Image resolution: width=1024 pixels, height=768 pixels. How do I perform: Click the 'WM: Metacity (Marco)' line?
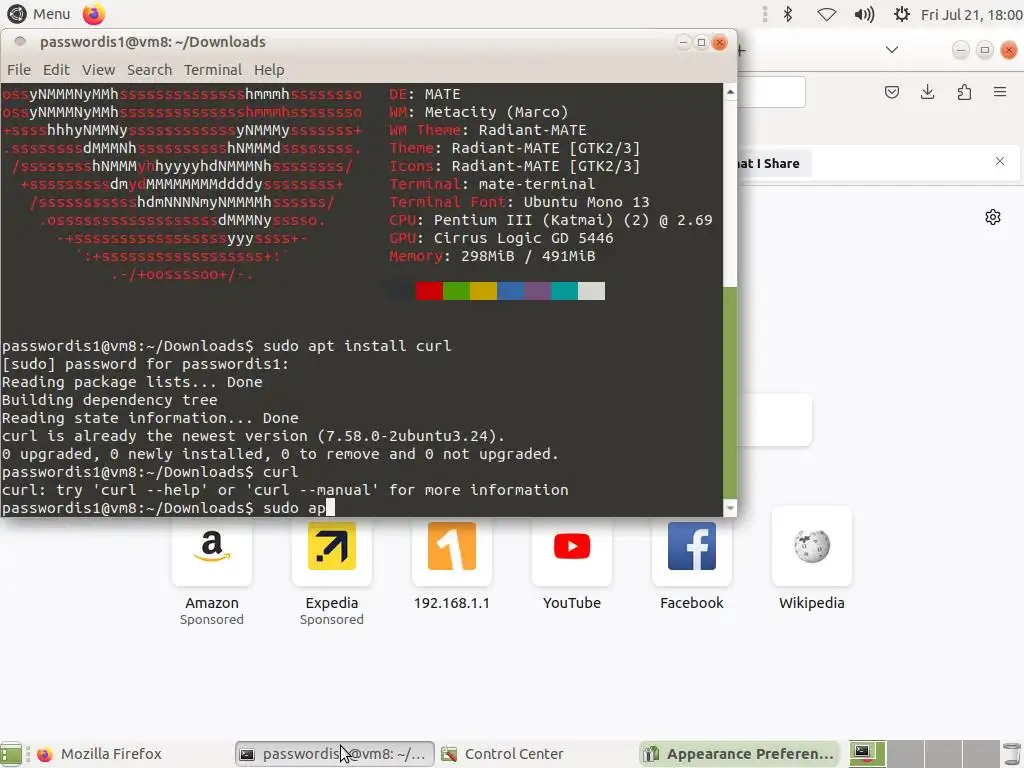point(479,112)
